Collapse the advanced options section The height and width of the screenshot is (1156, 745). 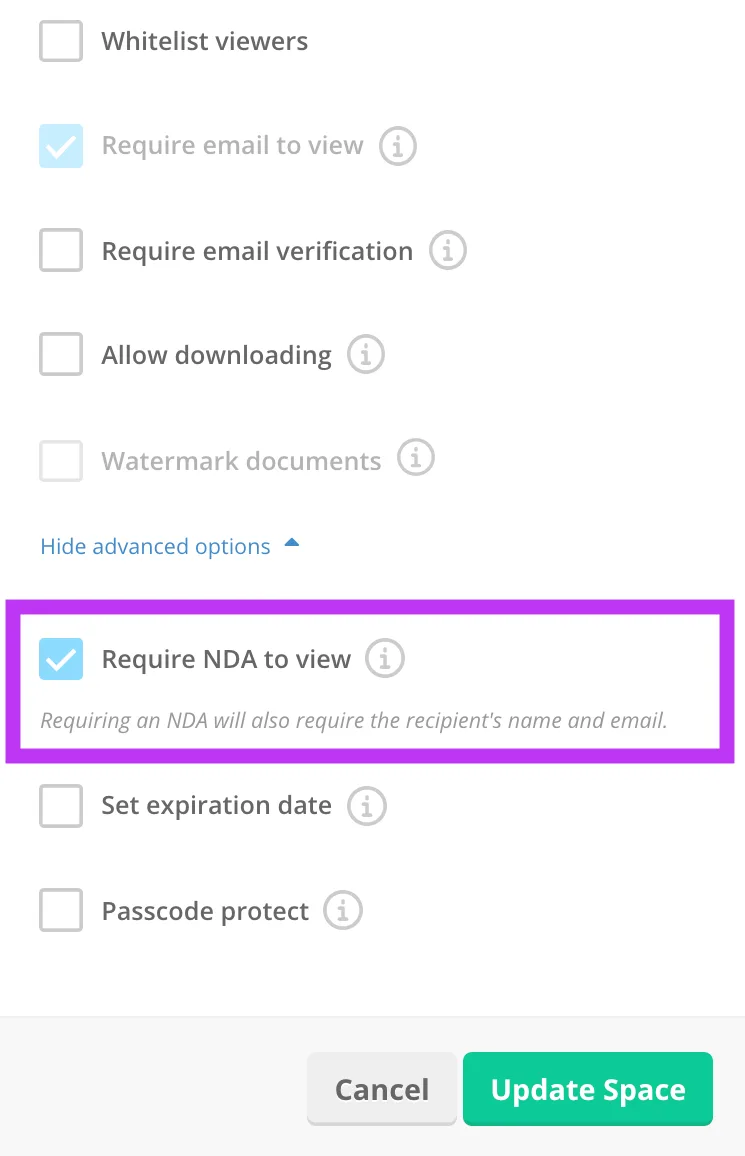[x=155, y=546]
